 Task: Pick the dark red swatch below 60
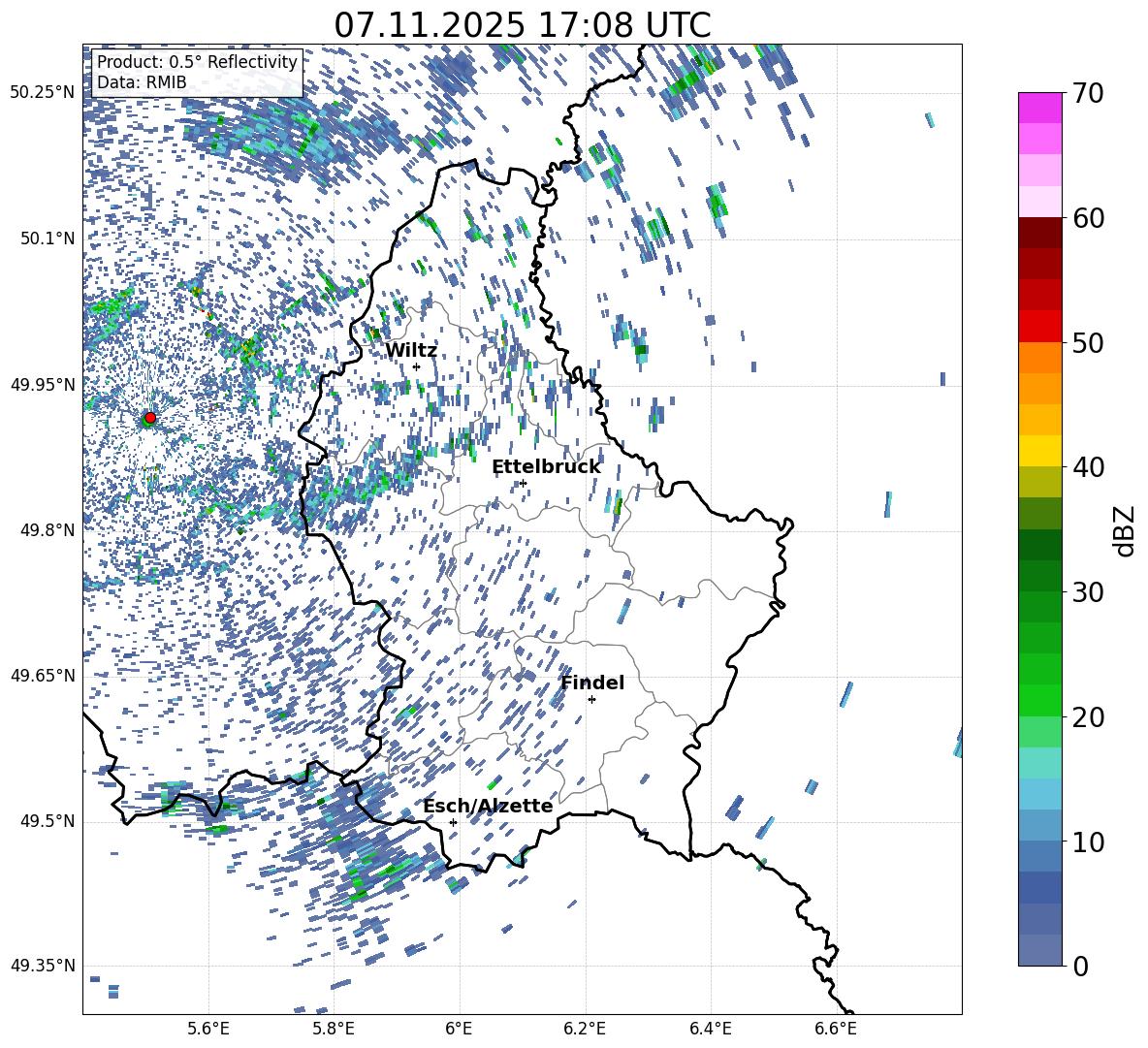pyautogui.click(x=1040, y=233)
